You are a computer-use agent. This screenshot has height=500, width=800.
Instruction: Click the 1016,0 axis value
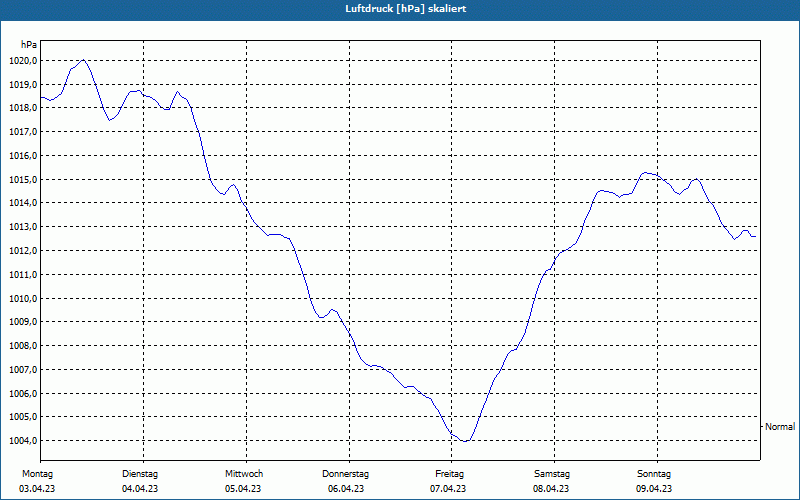23,156
